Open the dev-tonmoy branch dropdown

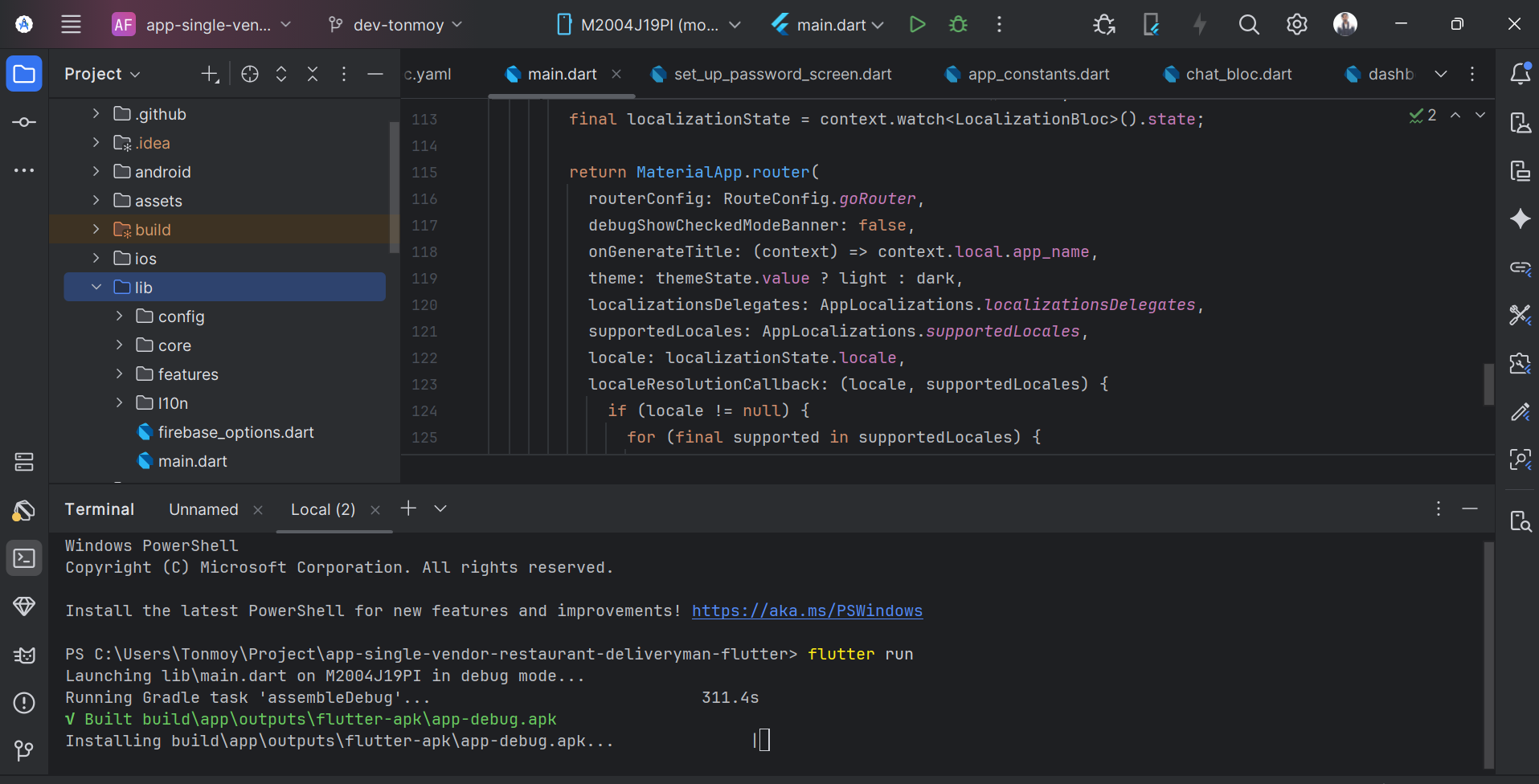coord(396,24)
